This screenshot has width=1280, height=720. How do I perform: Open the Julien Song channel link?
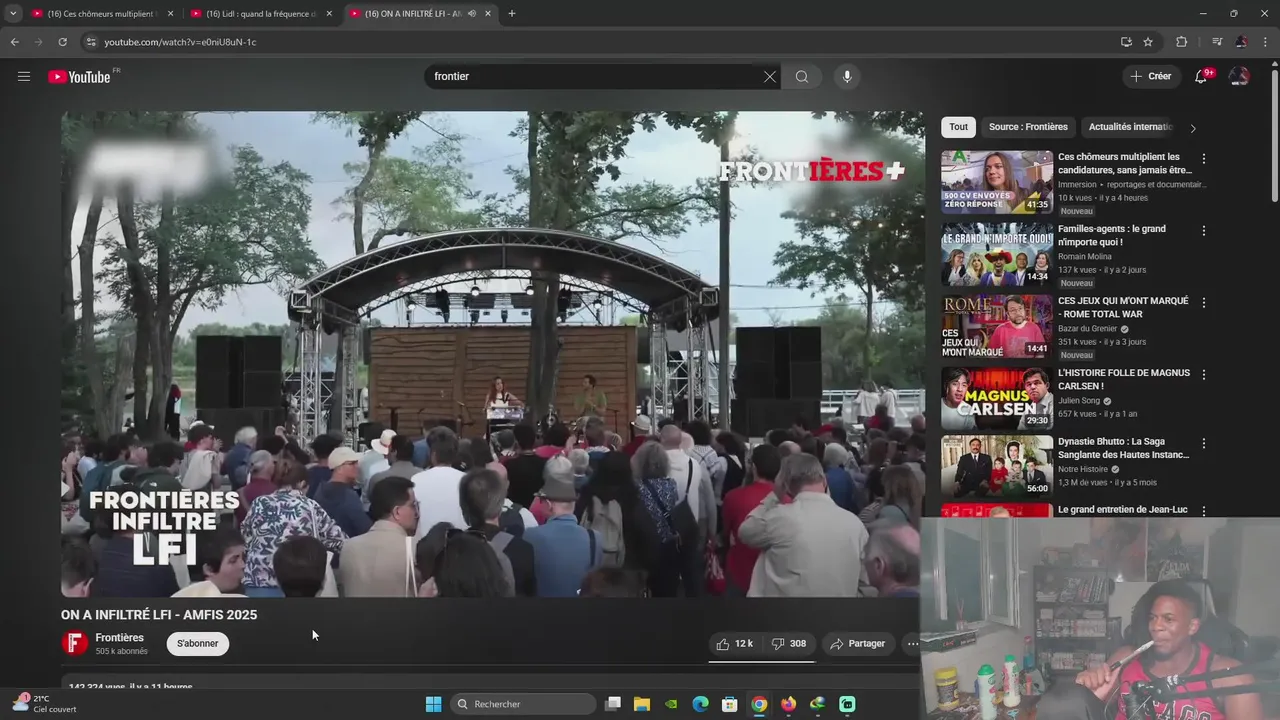pos(1079,401)
